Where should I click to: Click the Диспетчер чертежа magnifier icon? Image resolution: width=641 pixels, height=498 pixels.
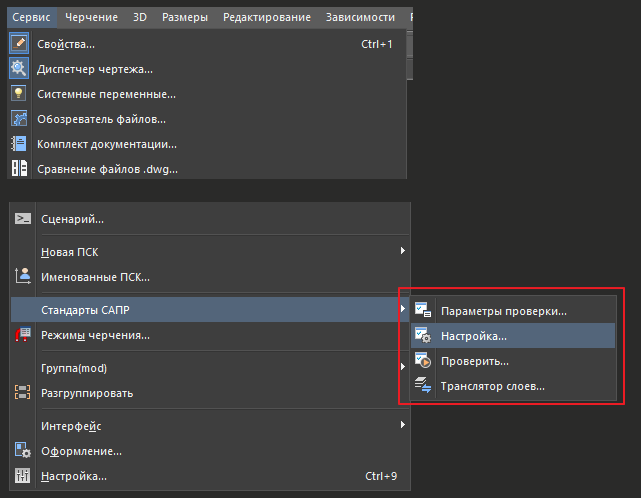(19, 68)
